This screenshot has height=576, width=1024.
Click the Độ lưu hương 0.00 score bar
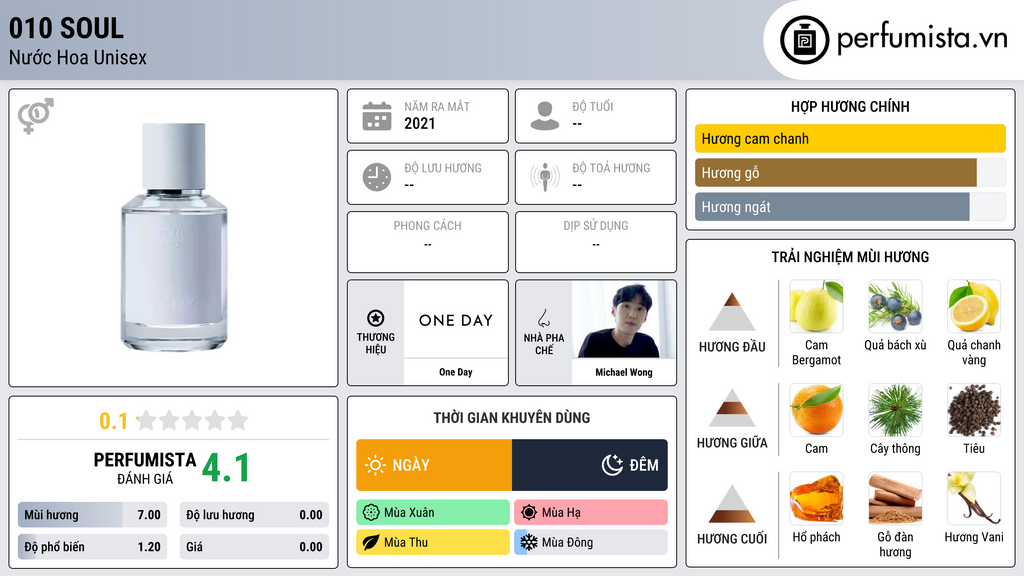[254, 515]
